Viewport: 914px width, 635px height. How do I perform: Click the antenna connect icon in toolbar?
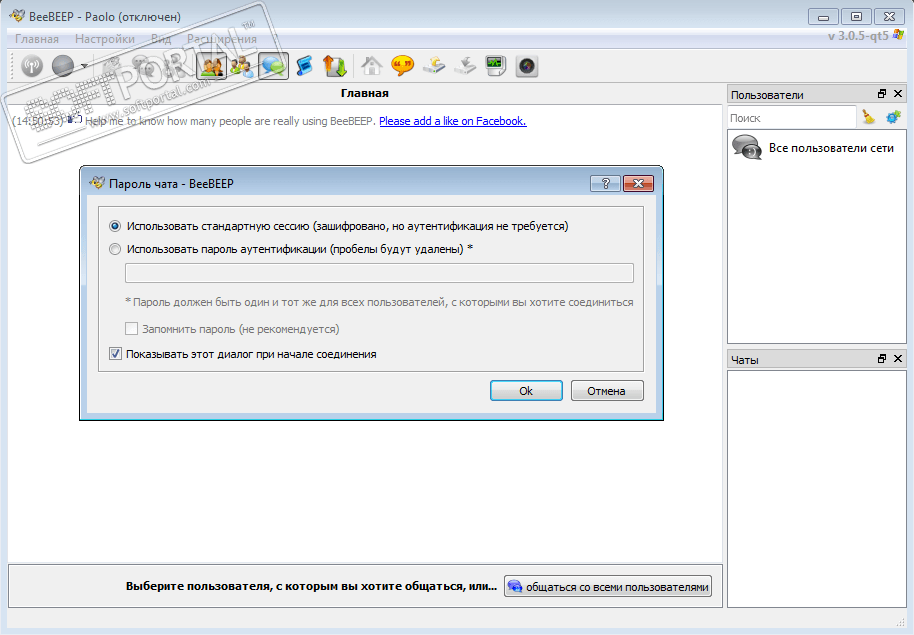[32, 66]
